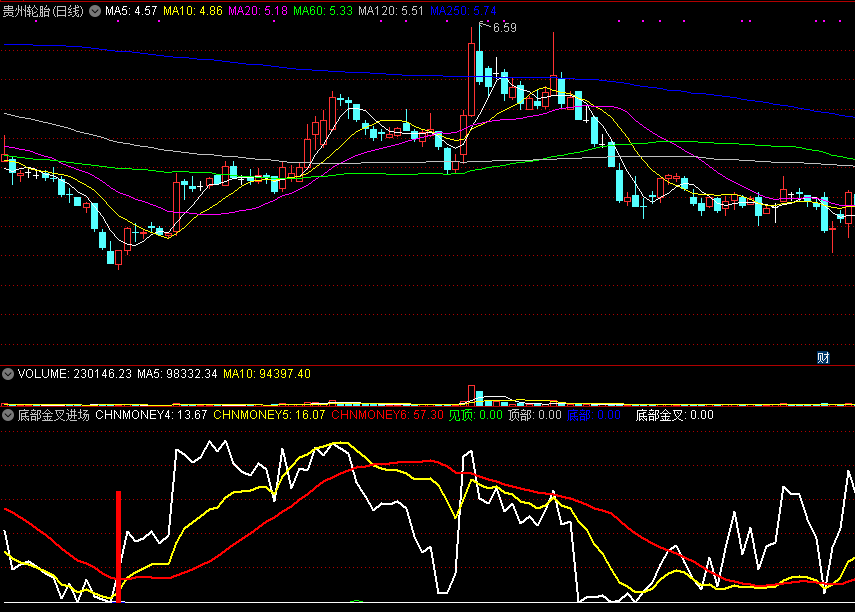Click the tallest red volume bar
Viewport: 855px width, 612px height.
click(471, 395)
